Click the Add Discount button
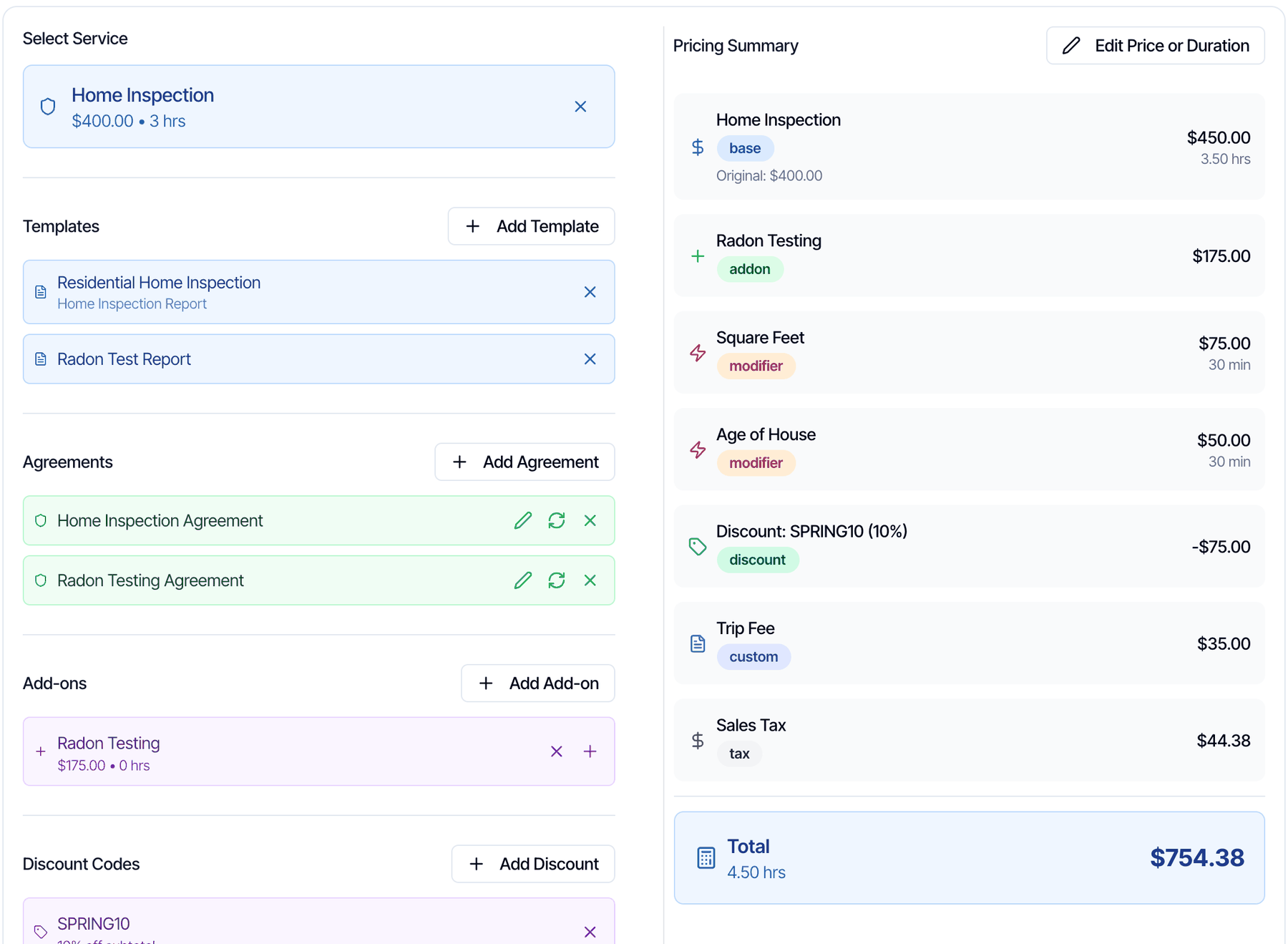 point(532,864)
